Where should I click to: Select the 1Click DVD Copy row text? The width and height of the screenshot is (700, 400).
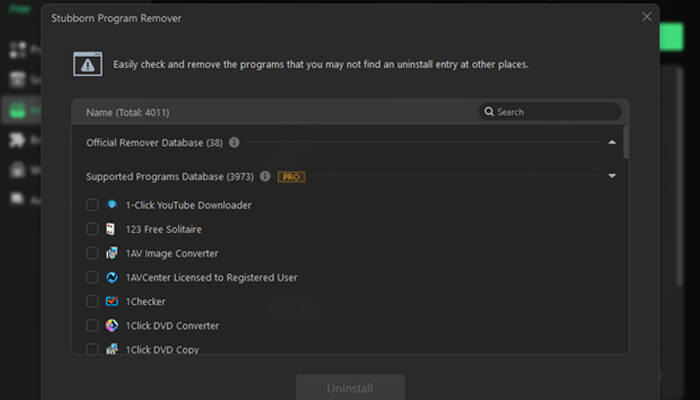pos(162,350)
